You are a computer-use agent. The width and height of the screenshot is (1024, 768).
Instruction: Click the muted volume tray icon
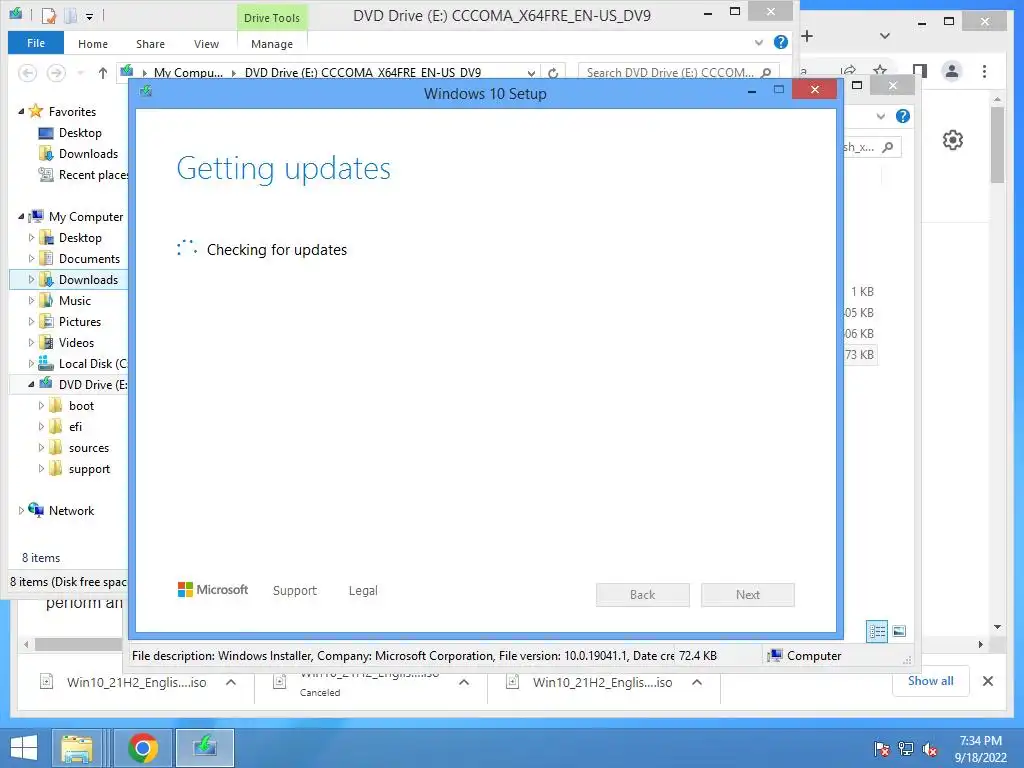[x=930, y=749]
